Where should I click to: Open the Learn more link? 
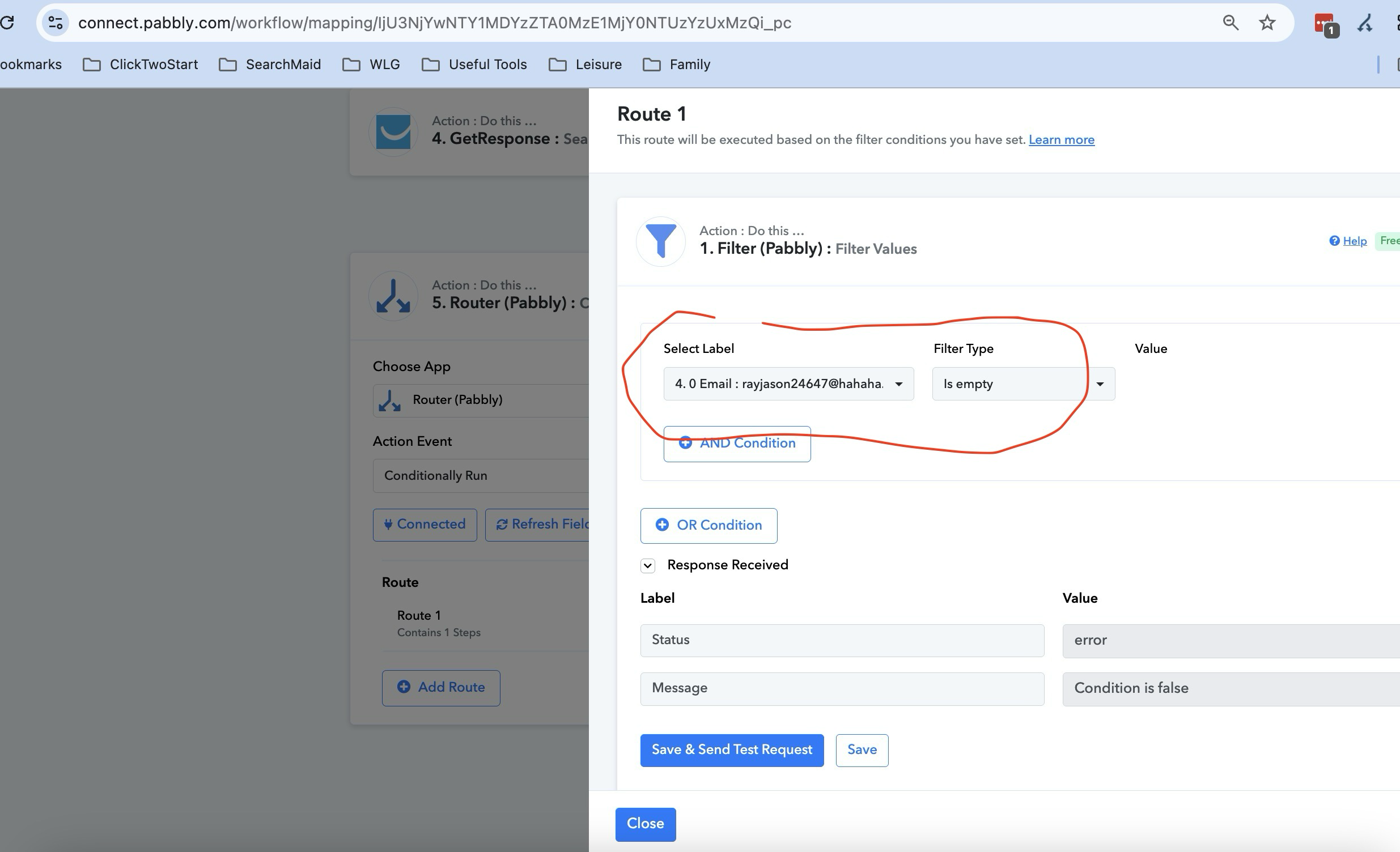pyautogui.click(x=1061, y=140)
